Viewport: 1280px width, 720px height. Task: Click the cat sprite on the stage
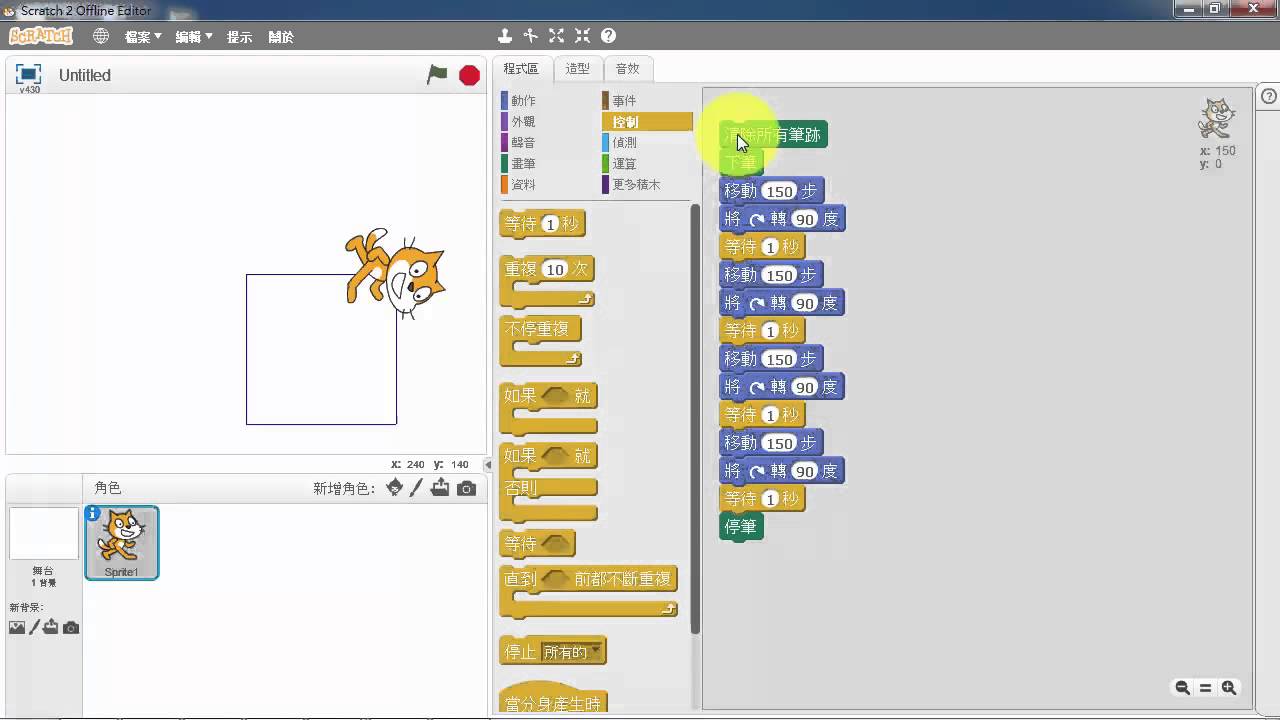[395, 273]
